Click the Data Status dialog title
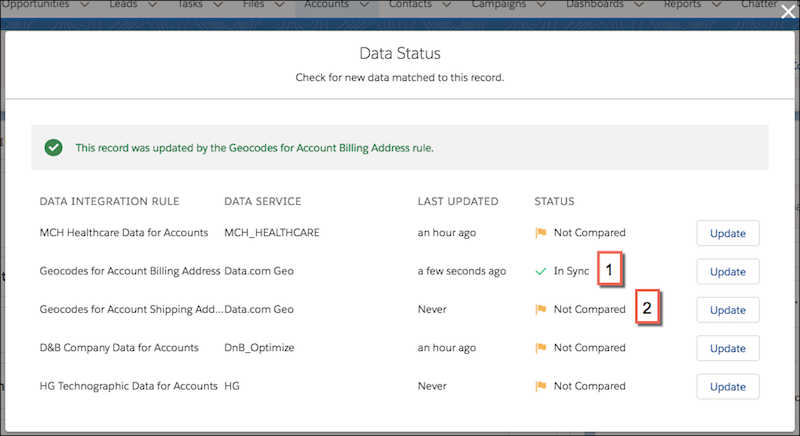 click(x=400, y=53)
